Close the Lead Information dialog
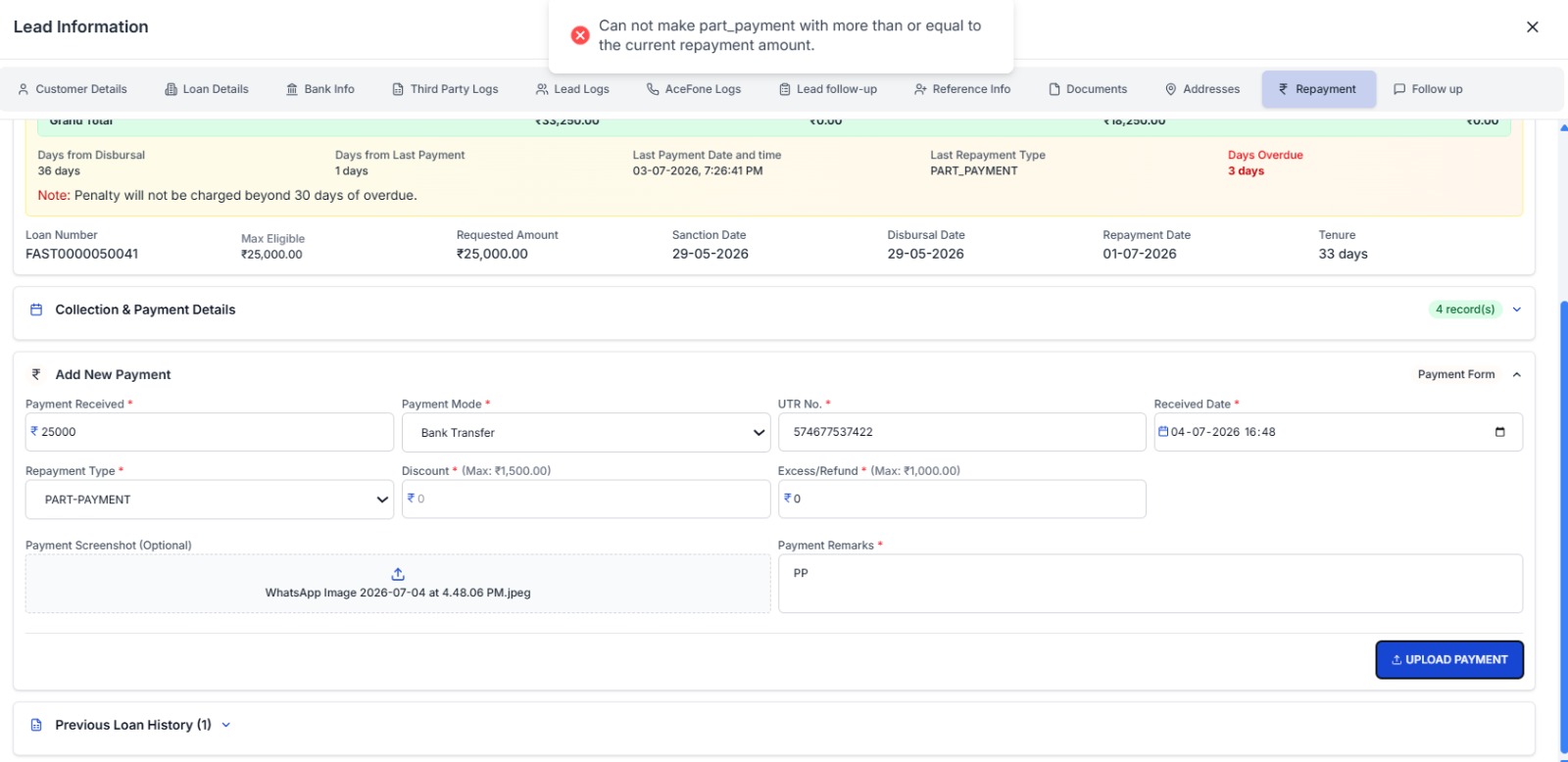This screenshot has width=1568, height=762. pyautogui.click(x=1533, y=27)
